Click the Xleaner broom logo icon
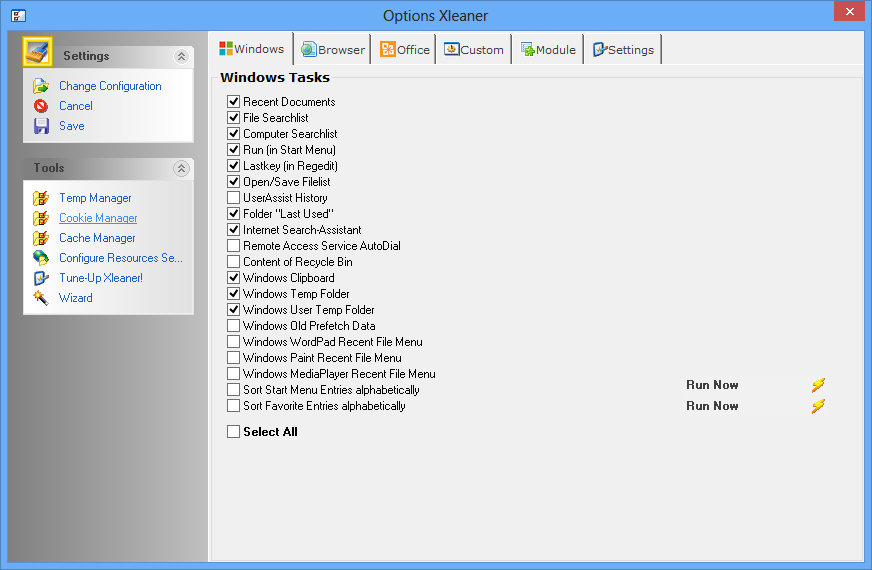This screenshot has width=872, height=570. pos(38,52)
